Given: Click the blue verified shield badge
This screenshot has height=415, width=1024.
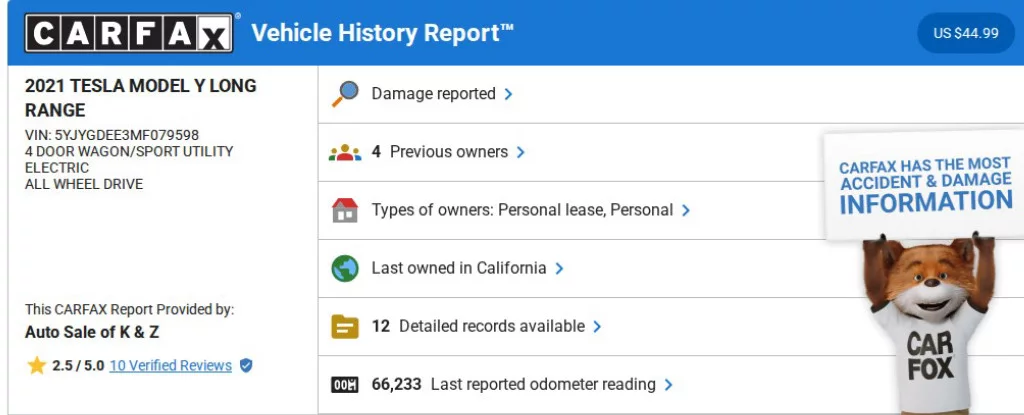Looking at the screenshot, I should coord(246,366).
